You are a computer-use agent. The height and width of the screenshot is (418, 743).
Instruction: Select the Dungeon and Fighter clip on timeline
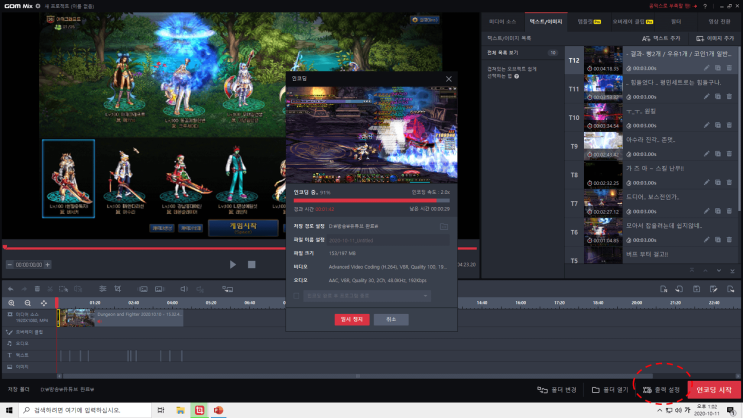click(120, 318)
